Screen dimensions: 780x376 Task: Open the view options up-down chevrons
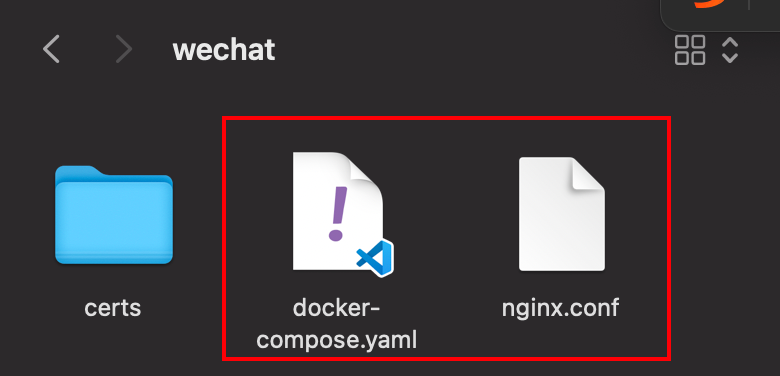coord(729,50)
